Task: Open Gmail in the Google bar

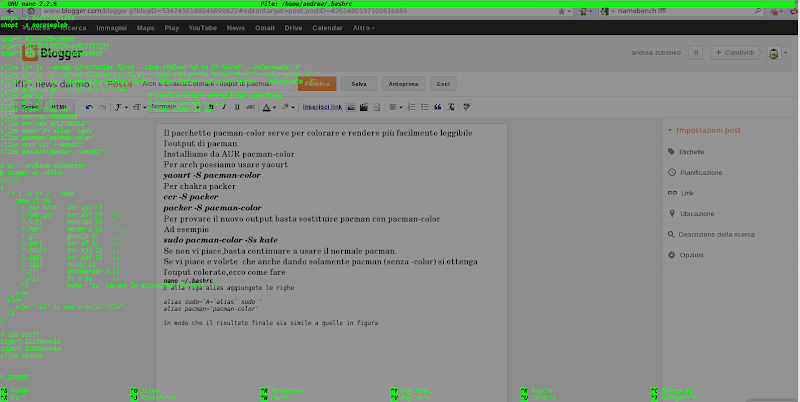Action: [265, 28]
